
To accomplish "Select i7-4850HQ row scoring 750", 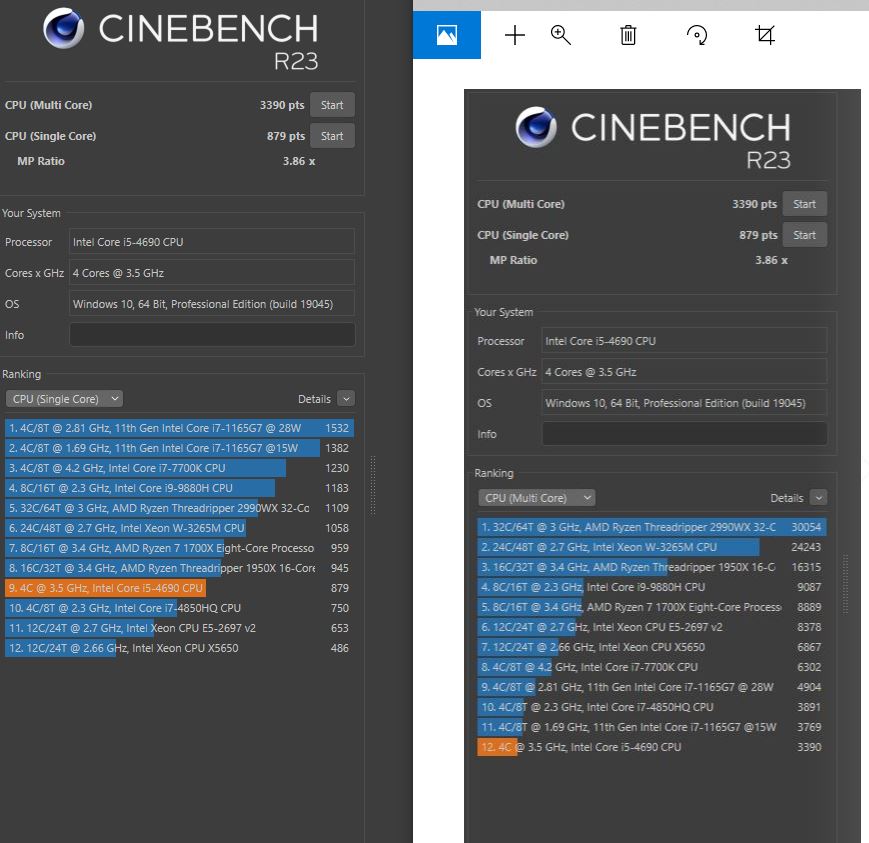I will 180,607.
